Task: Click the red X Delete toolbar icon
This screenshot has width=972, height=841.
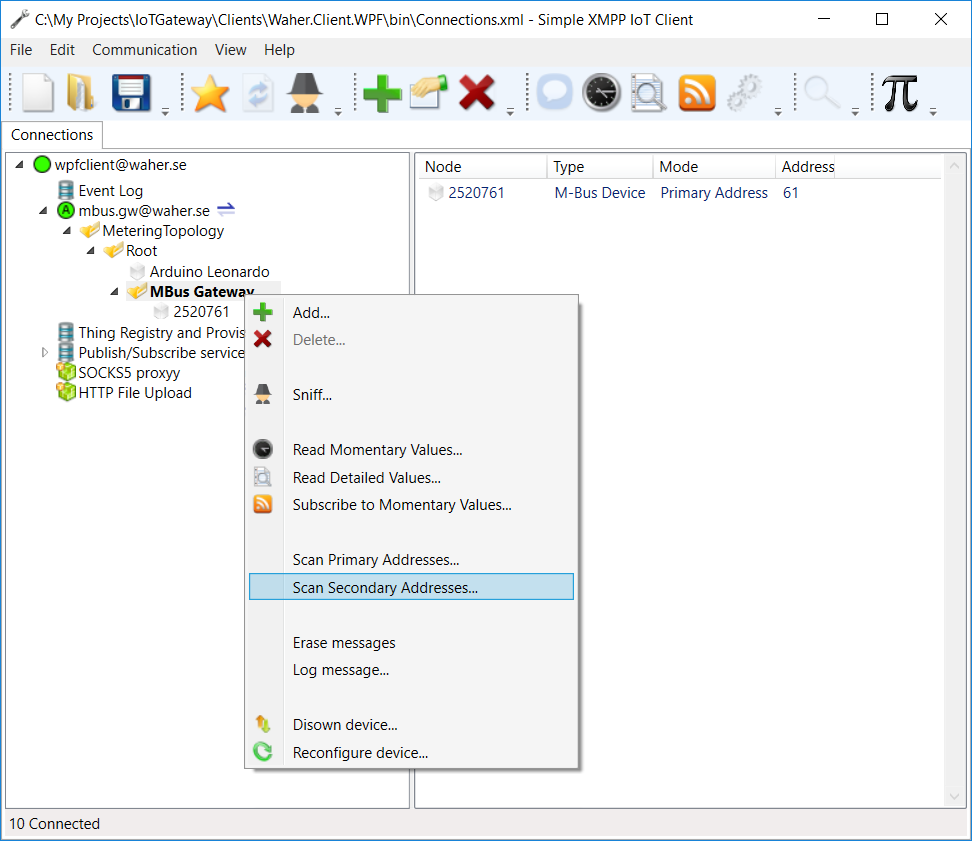Action: click(x=477, y=93)
